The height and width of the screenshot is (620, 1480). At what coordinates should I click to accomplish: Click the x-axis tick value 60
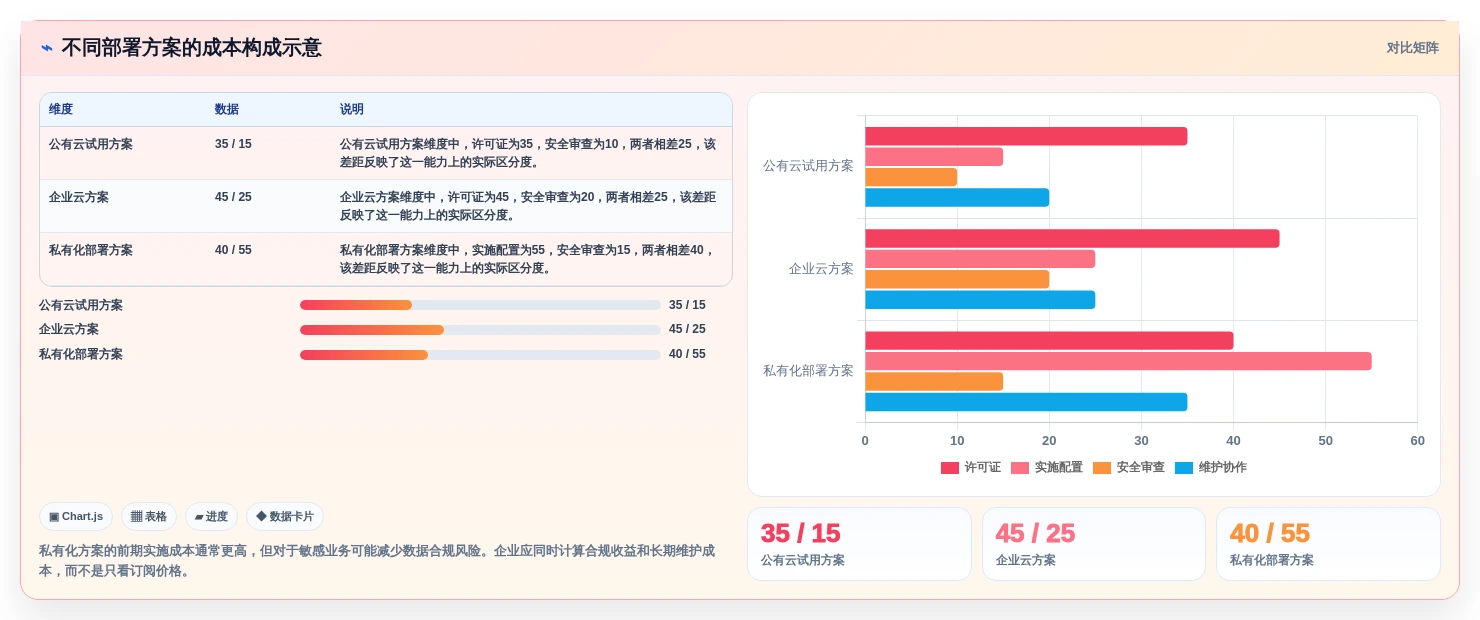pyautogui.click(x=1417, y=441)
